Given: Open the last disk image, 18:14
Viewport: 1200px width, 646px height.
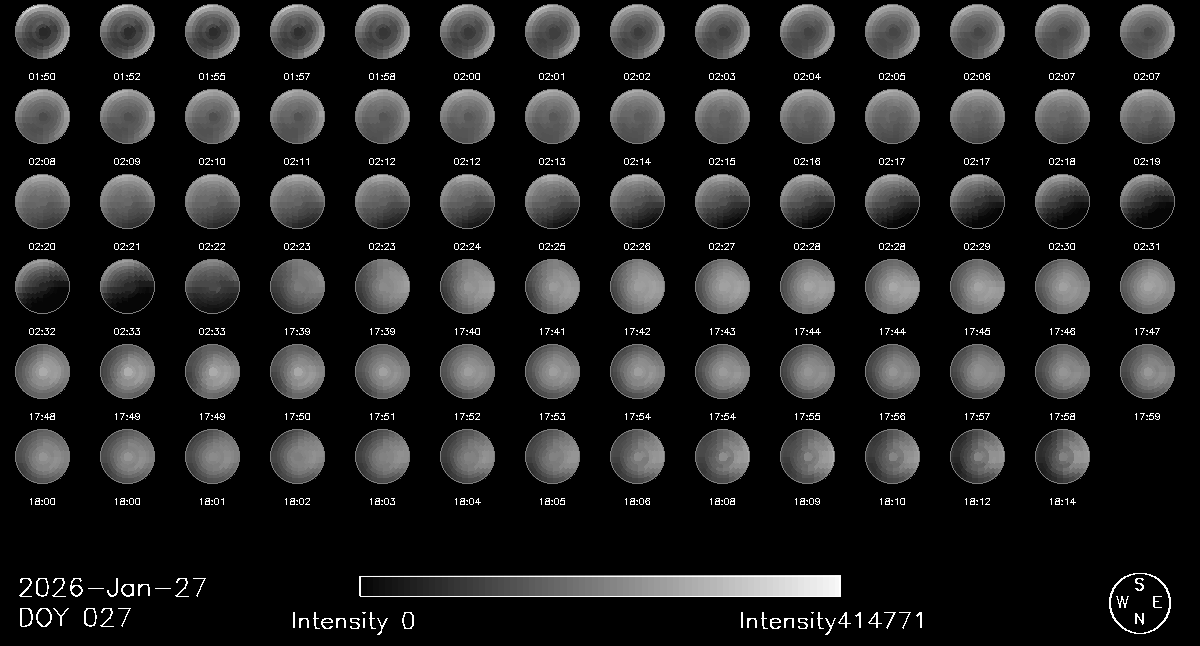Looking at the screenshot, I should (x=1062, y=457).
